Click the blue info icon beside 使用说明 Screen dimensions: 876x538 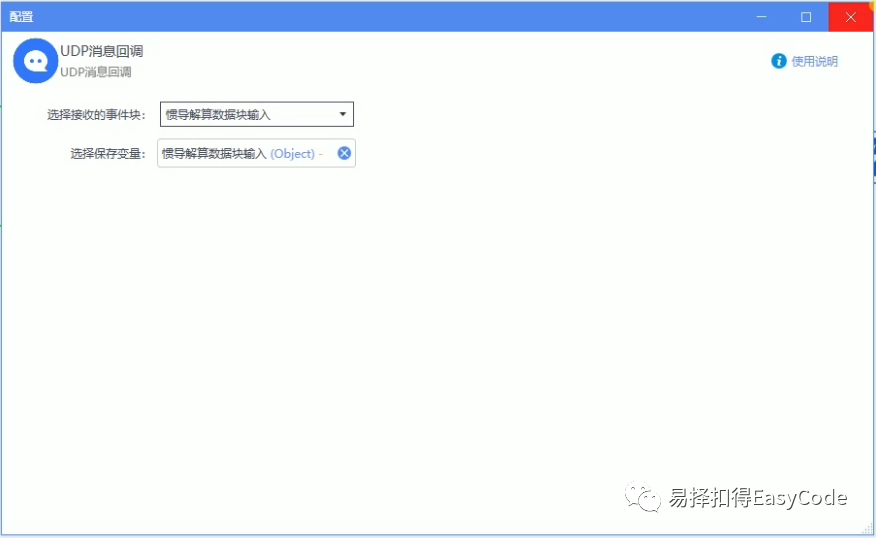(x=779, y=61)
